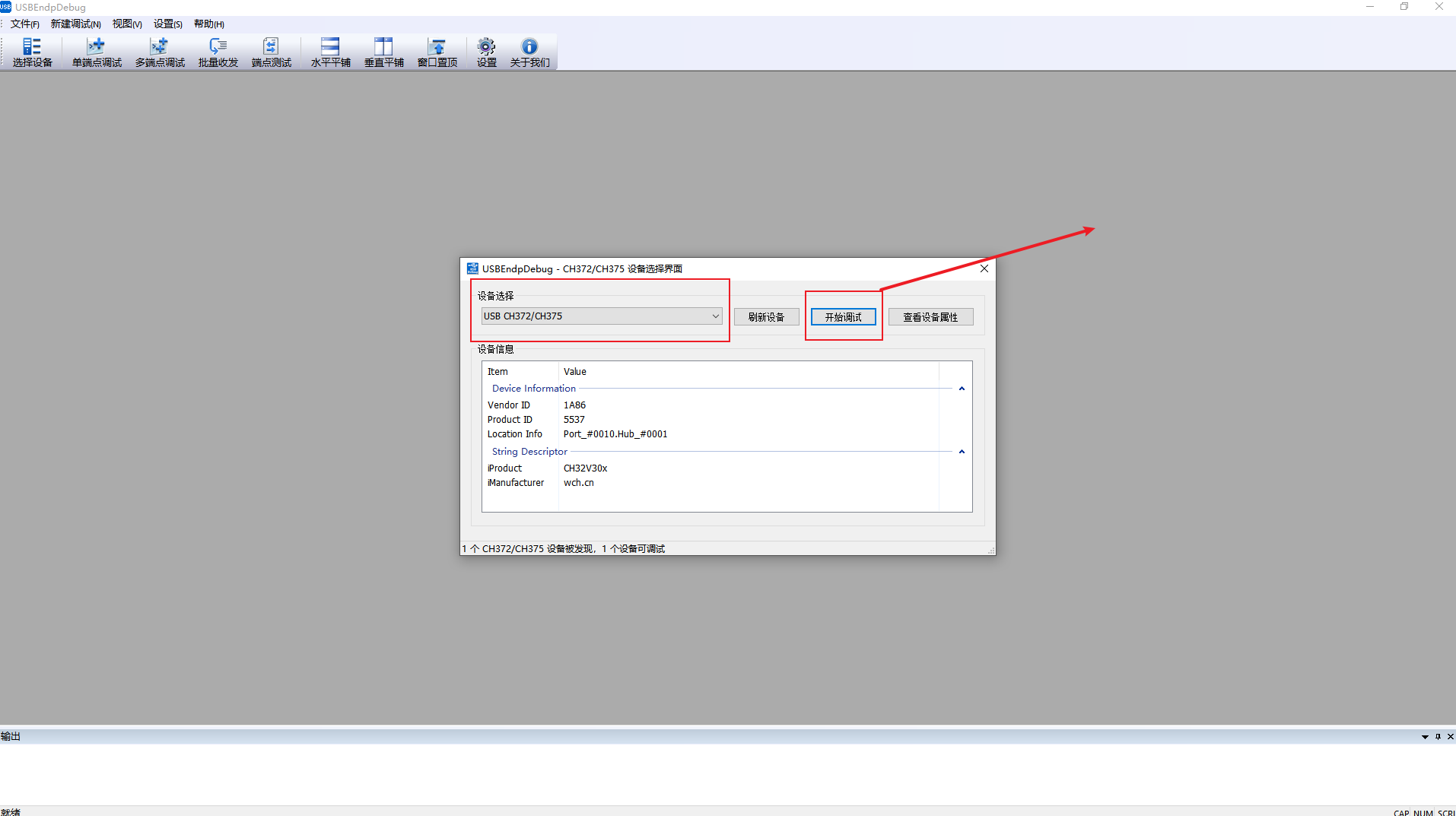Open the 设置(S) menu
The height and width of the screenshot is (816, 1456).
(x=168, y=24)
